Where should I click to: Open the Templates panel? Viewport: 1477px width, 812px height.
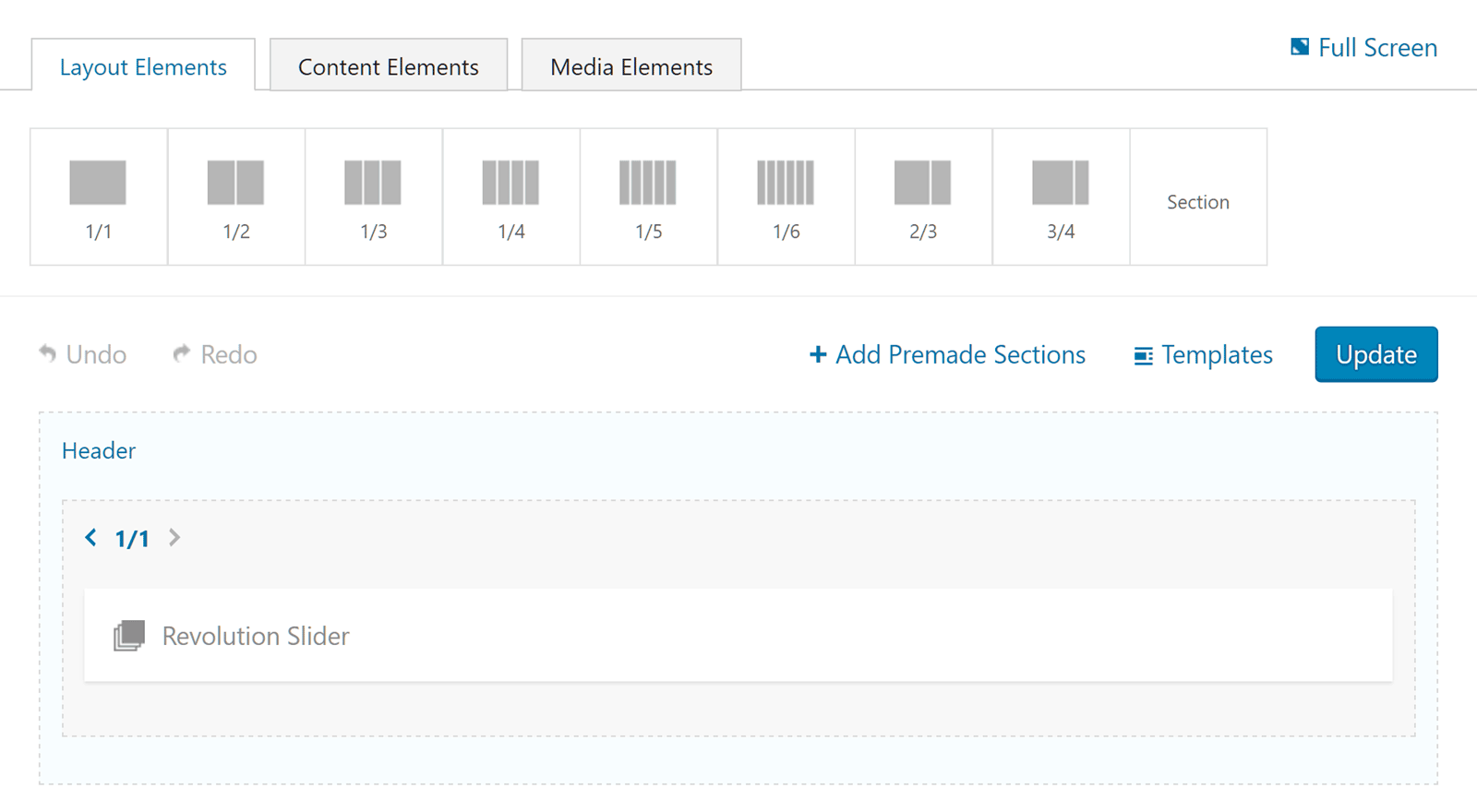pos(1201,354)
